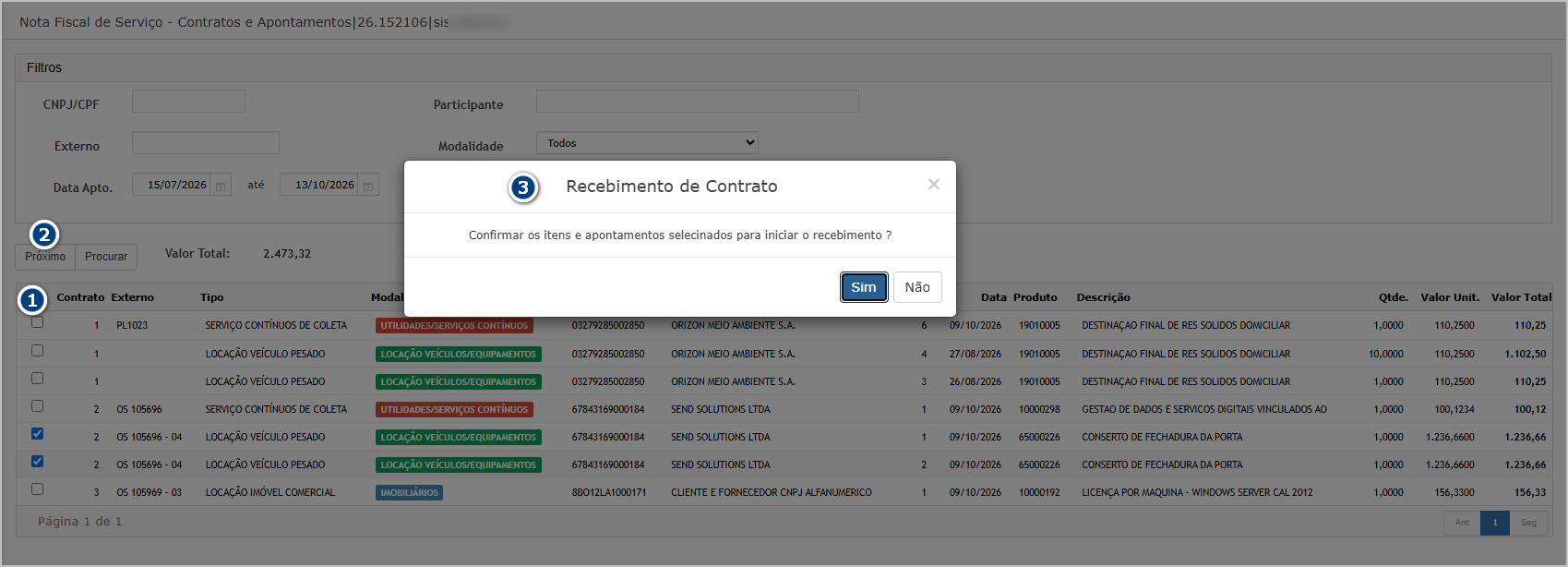Go to page 1 in pagination
The image size is (1568, 567).
click(1495, 523)
